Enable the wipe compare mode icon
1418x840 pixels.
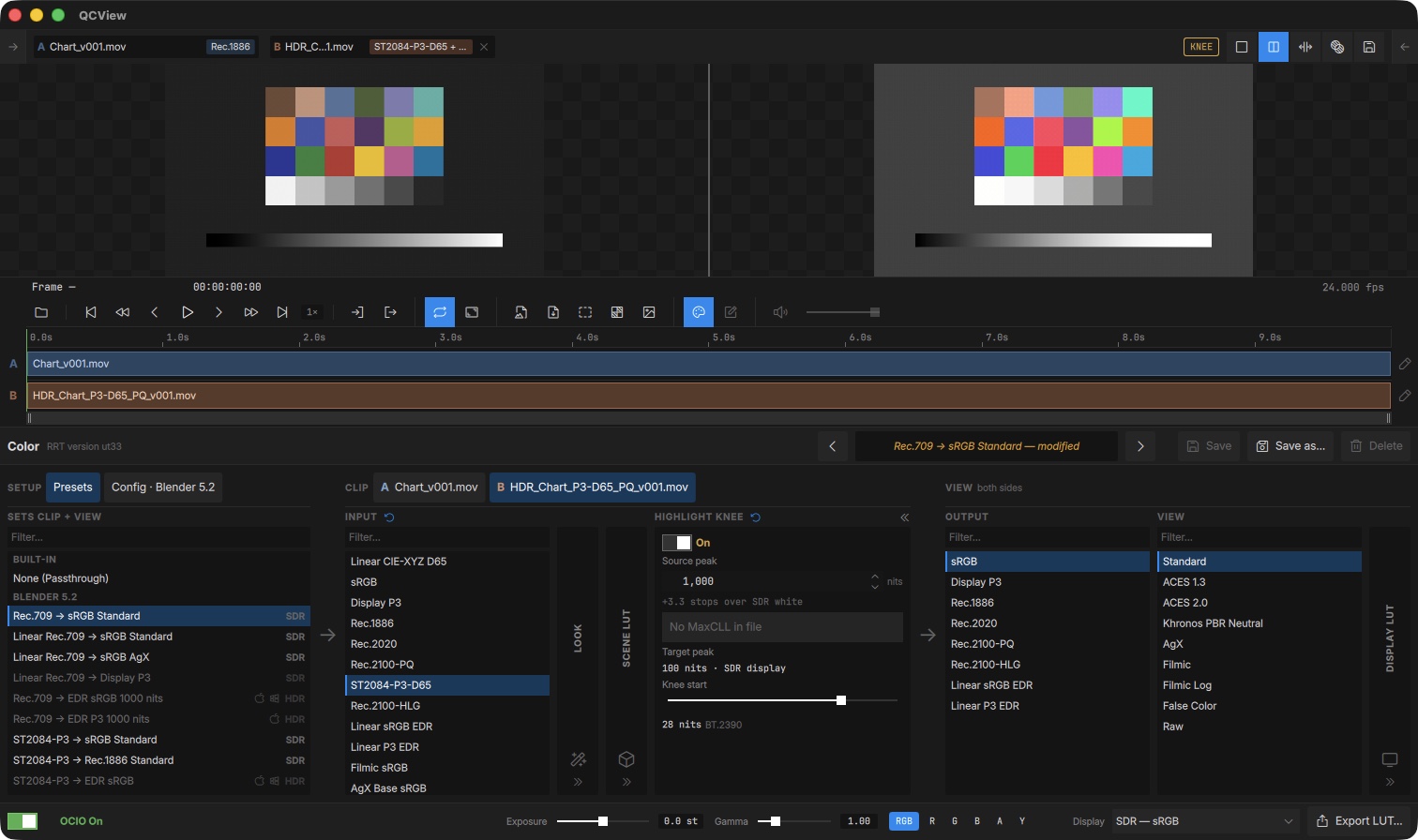1305,47
